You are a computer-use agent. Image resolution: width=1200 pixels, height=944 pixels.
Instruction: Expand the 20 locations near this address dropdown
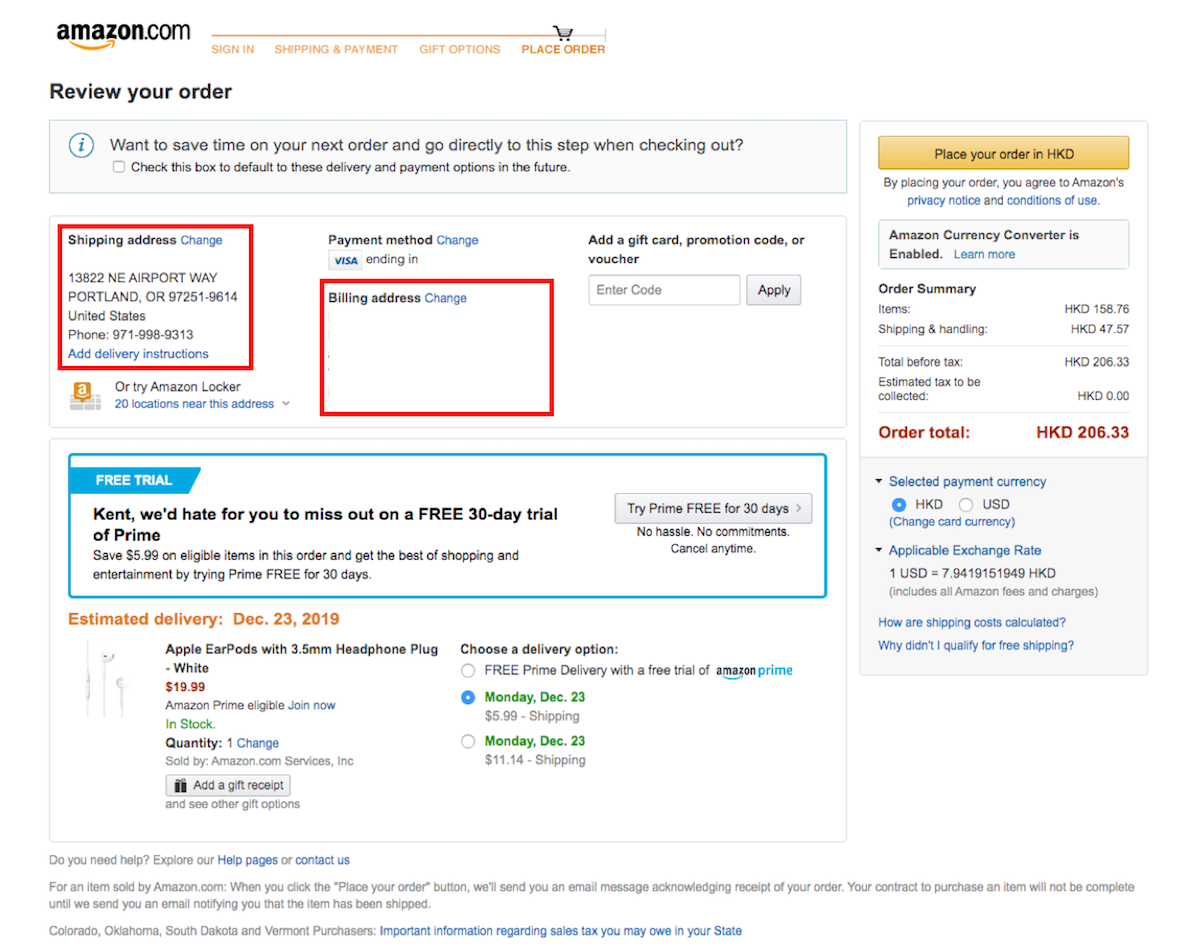pos(286,404)
